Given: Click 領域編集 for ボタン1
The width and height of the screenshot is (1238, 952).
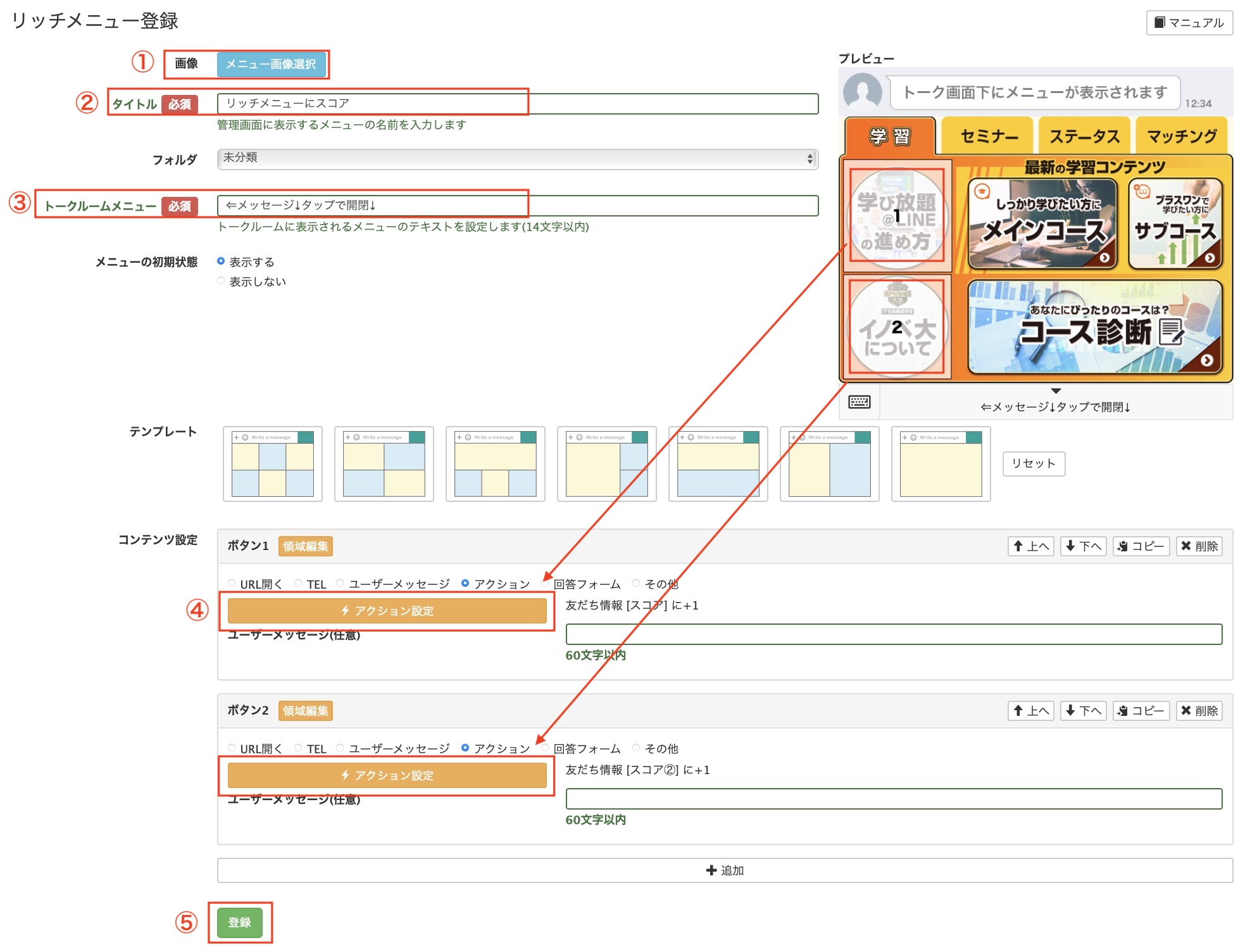Looking at the screenshot, I should point(305,546).
